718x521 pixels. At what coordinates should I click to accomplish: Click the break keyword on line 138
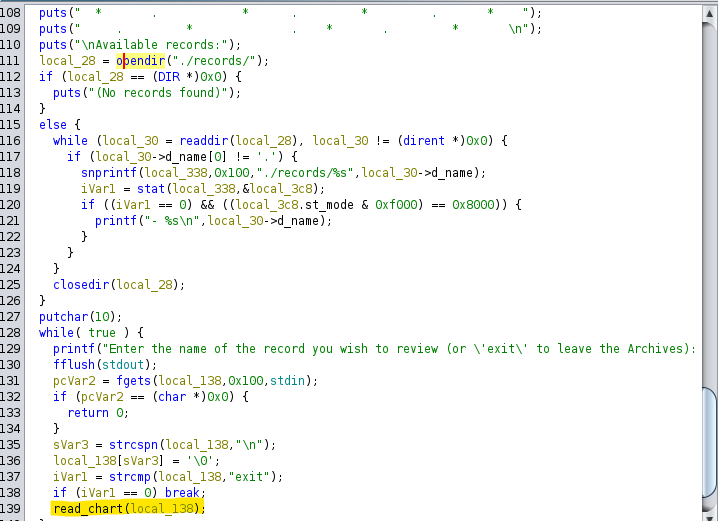[182, 493]
